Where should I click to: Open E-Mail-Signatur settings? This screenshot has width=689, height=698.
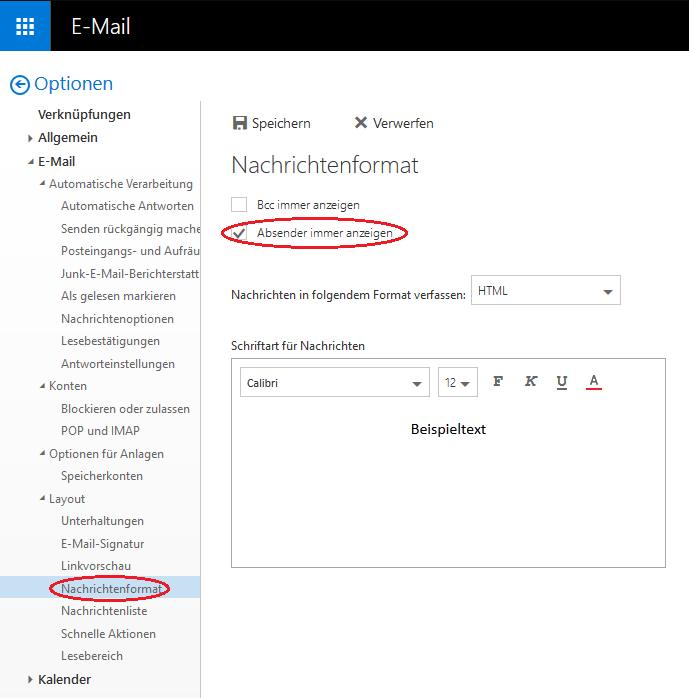pos(103,544)
